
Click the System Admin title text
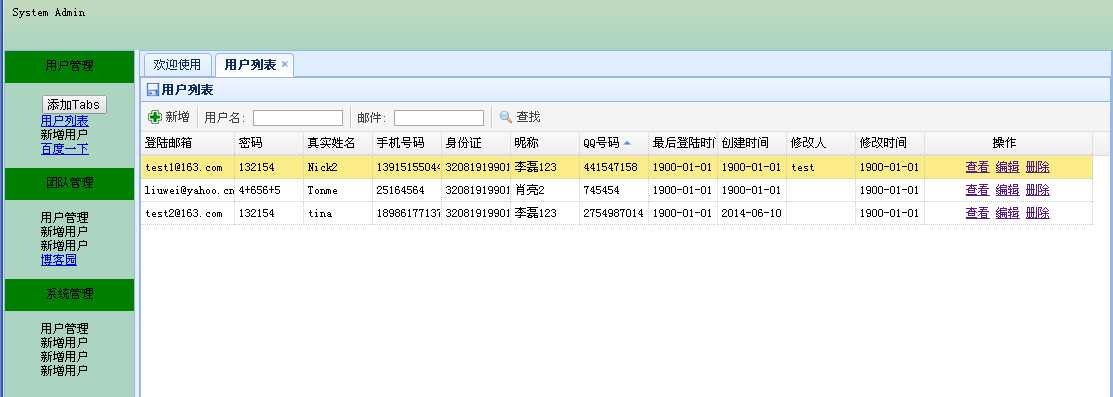48,12
